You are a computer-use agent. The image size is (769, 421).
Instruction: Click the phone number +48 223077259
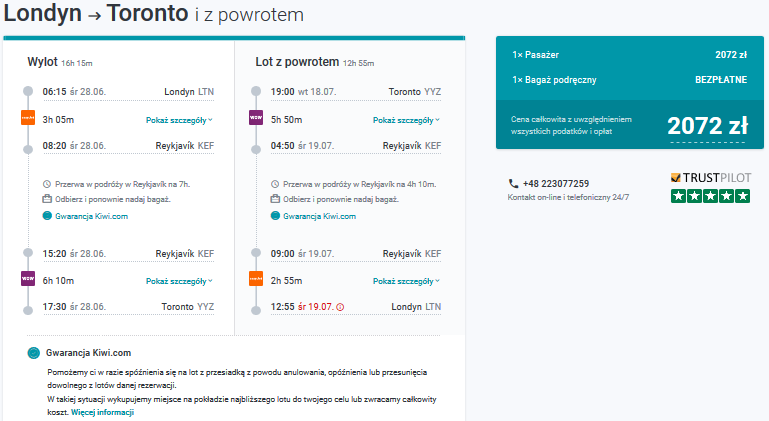[556, 184]
